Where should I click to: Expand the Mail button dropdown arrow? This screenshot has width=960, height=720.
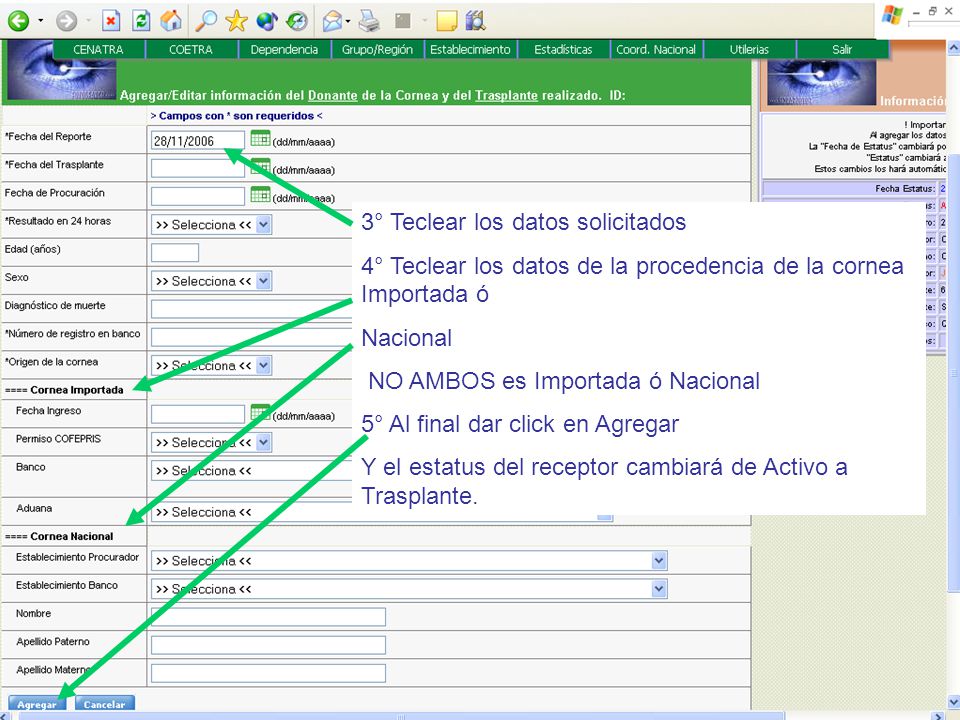[348, 21]
